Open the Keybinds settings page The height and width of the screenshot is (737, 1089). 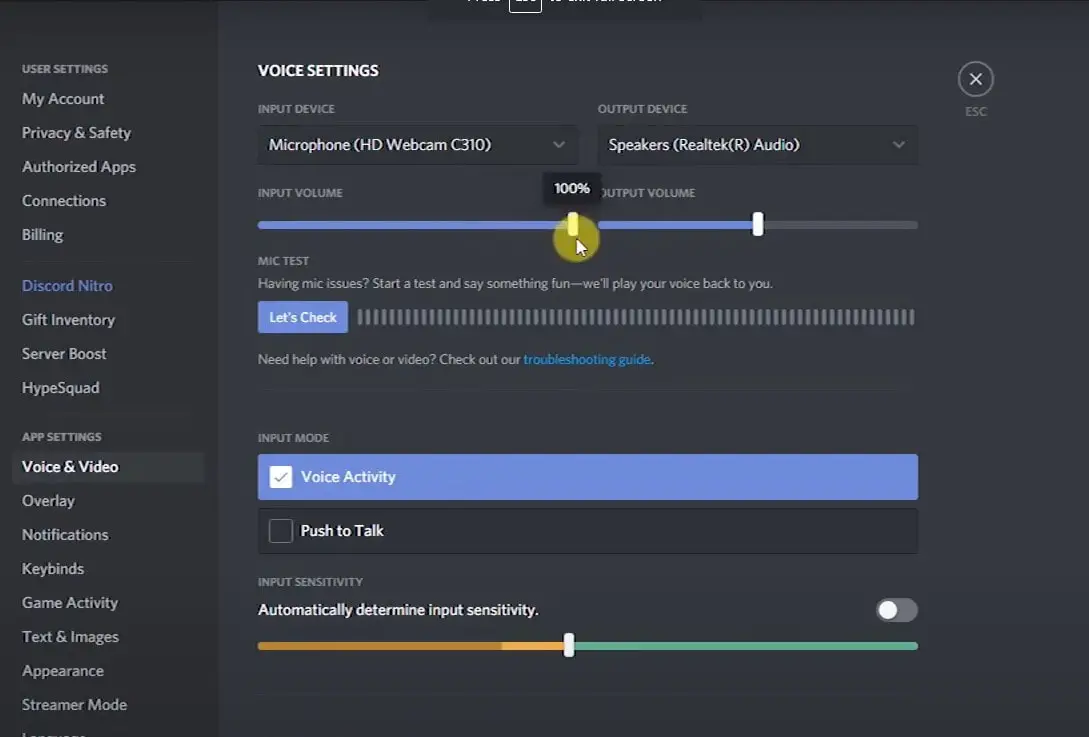coord(53,569)
